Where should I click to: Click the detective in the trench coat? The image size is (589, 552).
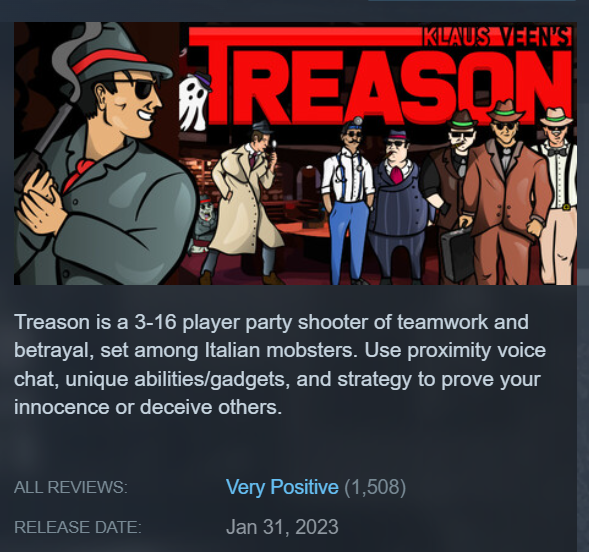244,203
